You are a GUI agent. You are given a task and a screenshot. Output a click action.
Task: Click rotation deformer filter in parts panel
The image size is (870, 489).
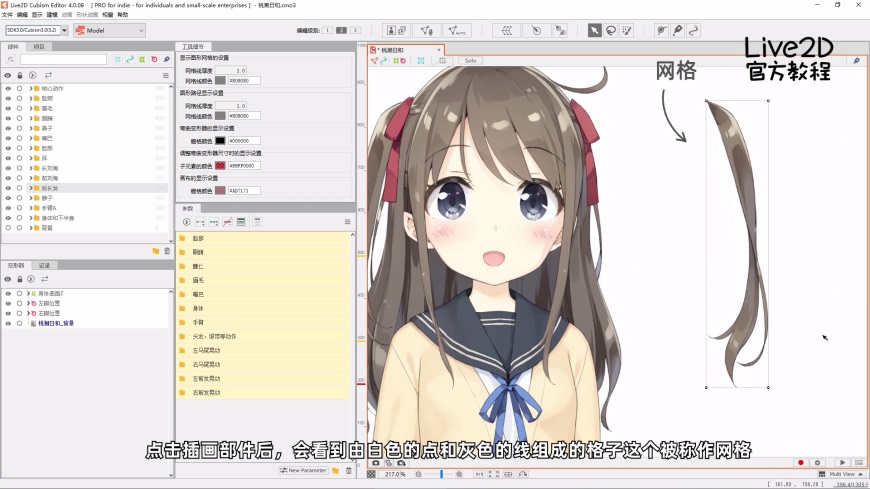tap(154, 59)
